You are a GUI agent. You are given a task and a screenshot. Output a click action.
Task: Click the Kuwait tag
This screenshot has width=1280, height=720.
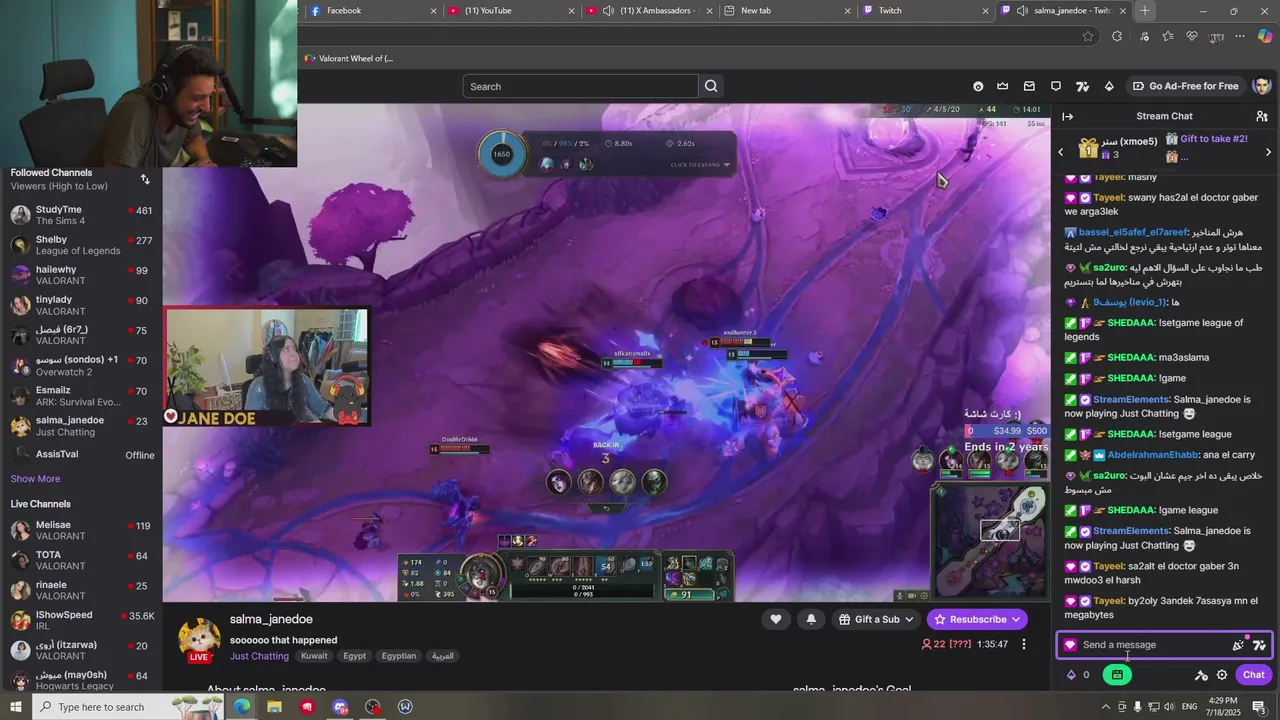tap(314, 656)
